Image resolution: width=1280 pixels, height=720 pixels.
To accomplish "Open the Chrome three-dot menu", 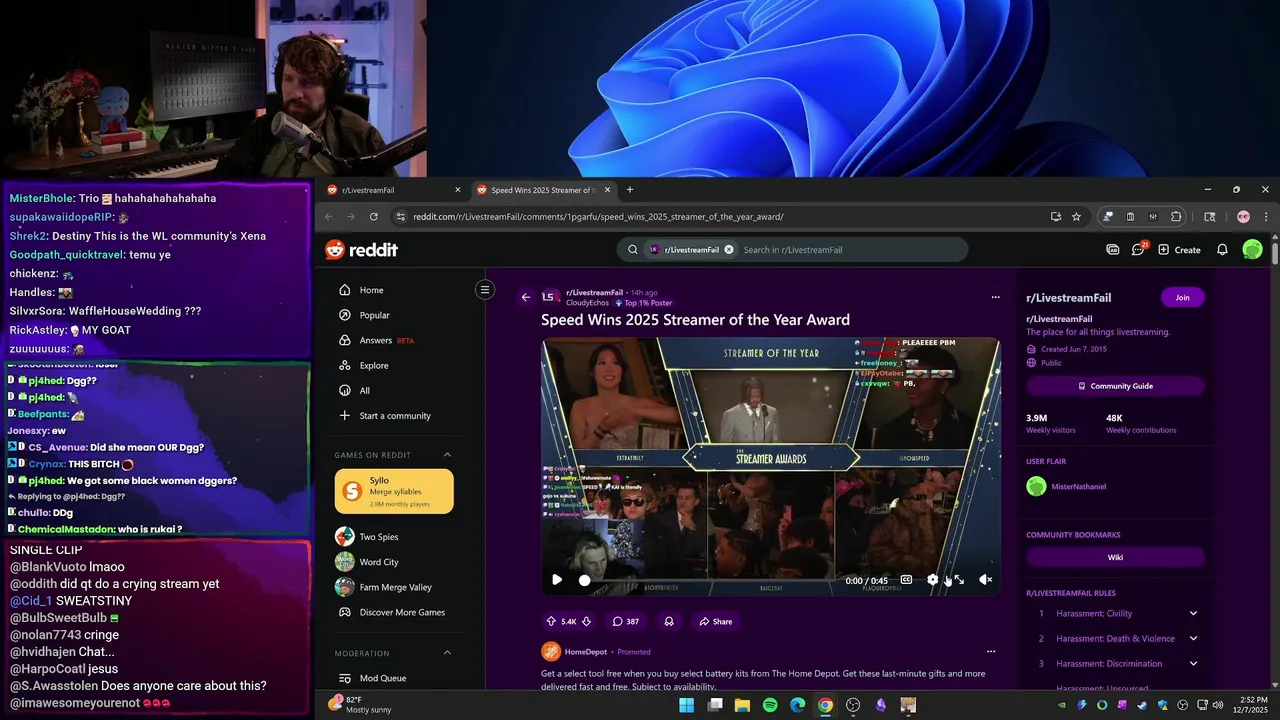I will [1266, 217].
